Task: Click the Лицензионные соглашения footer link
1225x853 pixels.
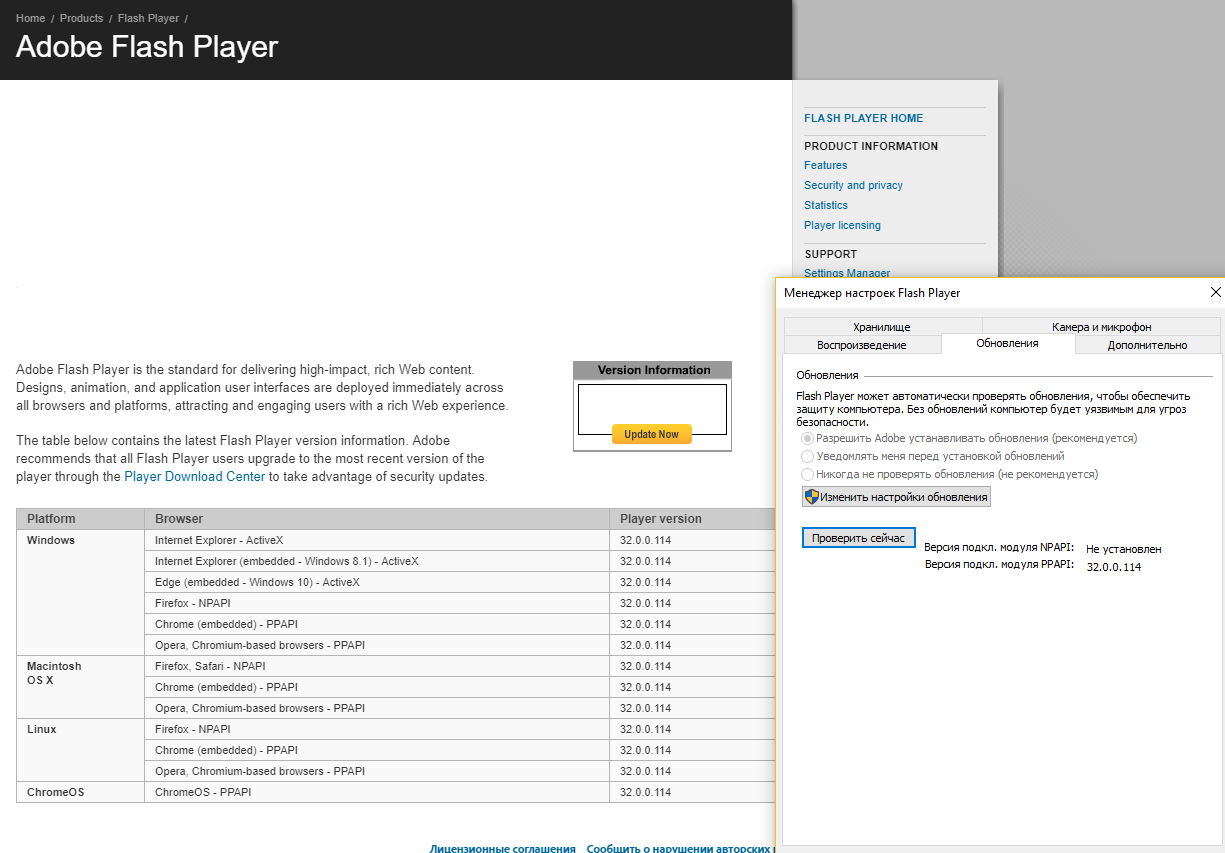Action: click(x=503, y=848)
